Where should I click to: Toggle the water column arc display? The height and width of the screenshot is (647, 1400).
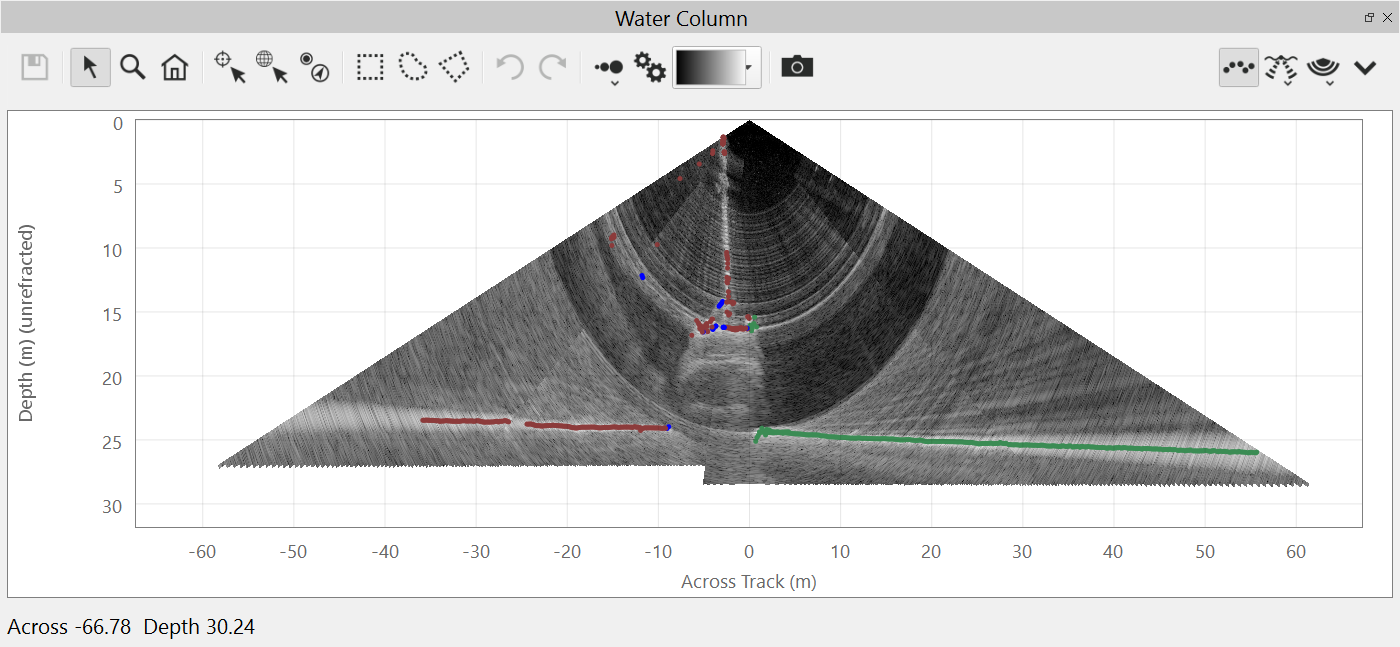(1323, 68)
